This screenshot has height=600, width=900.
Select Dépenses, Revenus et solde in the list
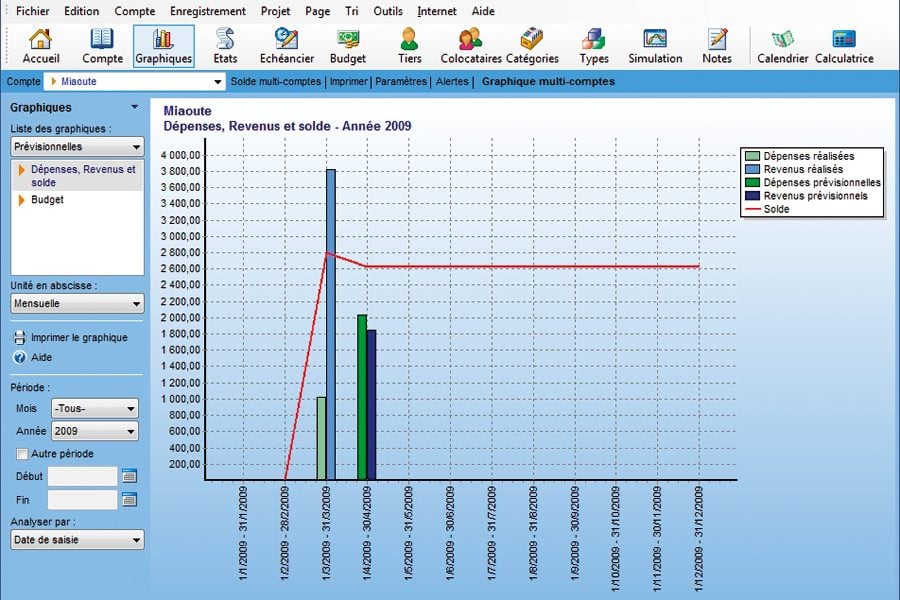pyautogui.click(x=77, y=176)
